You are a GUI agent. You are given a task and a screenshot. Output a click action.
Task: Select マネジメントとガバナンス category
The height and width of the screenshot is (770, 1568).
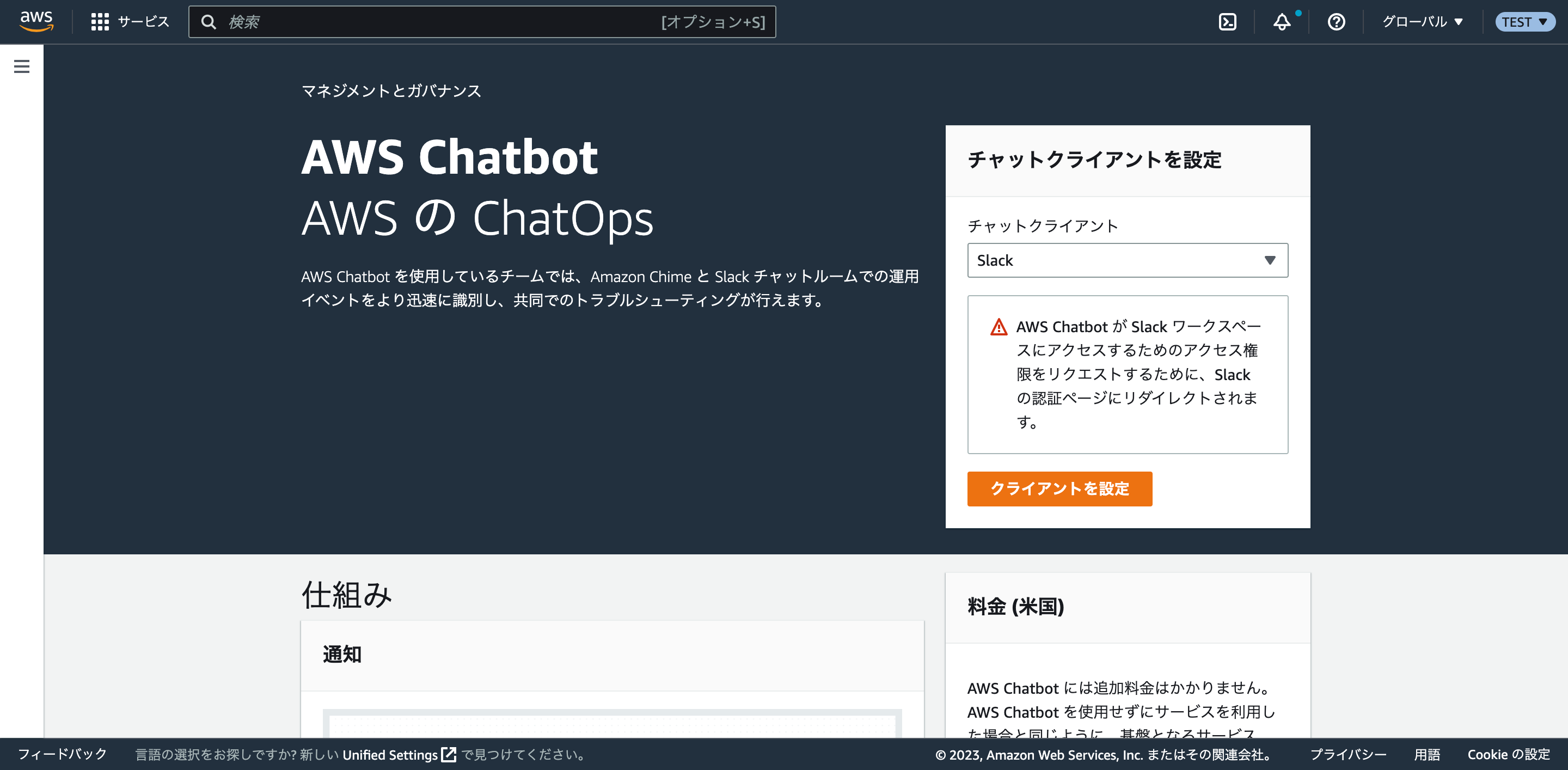(390, 91)
